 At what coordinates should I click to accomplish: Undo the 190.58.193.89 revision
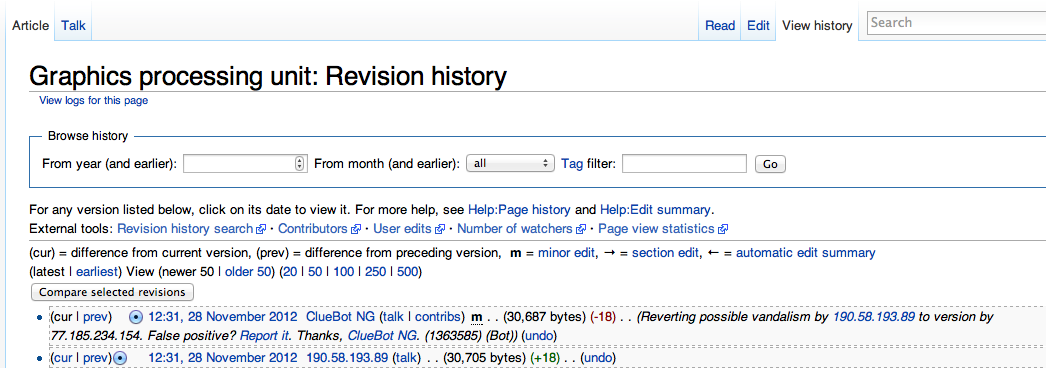click(598, 358)
